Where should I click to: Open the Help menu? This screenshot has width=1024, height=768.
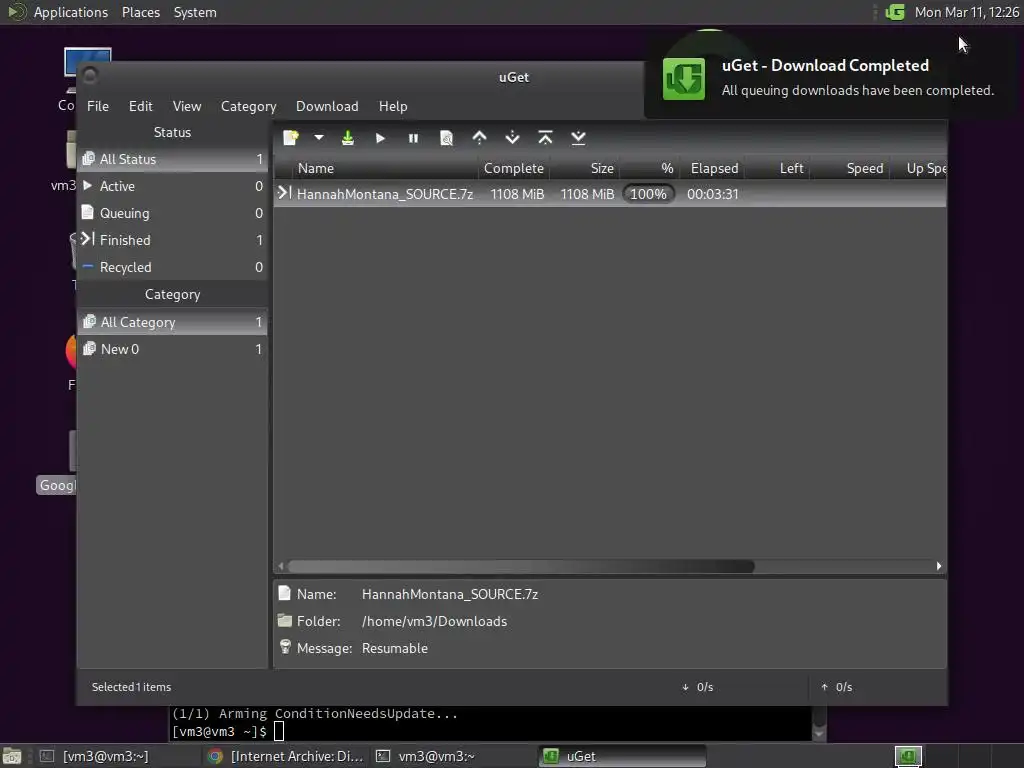pyautogui.click(x=393, y=106)
